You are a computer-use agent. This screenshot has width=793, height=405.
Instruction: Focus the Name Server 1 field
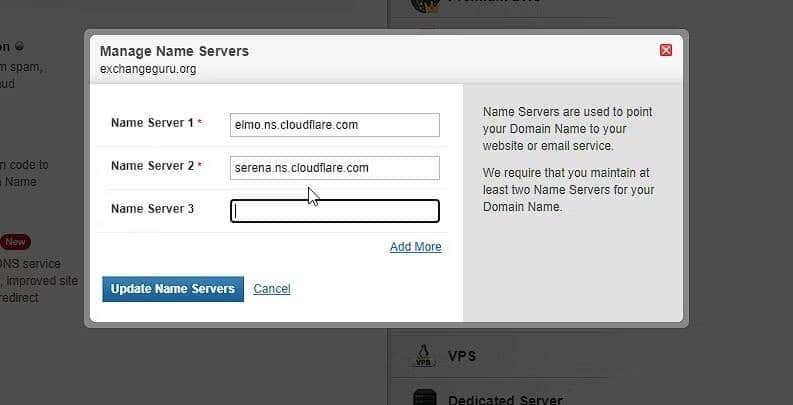click(x=334, y=125)
